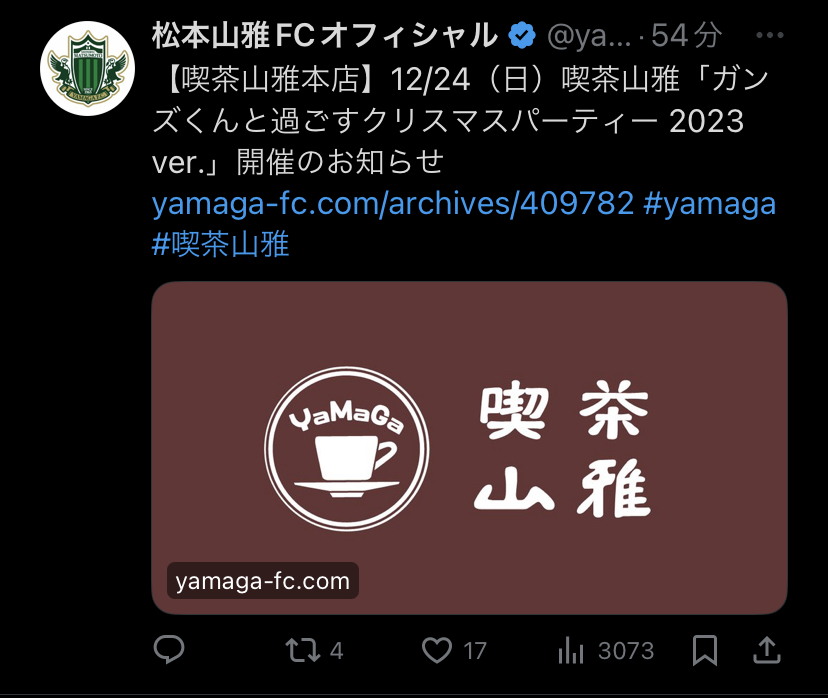This screenshot has width=828, height=698.
Task: Open the 喫茶山雅 link preview card
Action: 469,448
